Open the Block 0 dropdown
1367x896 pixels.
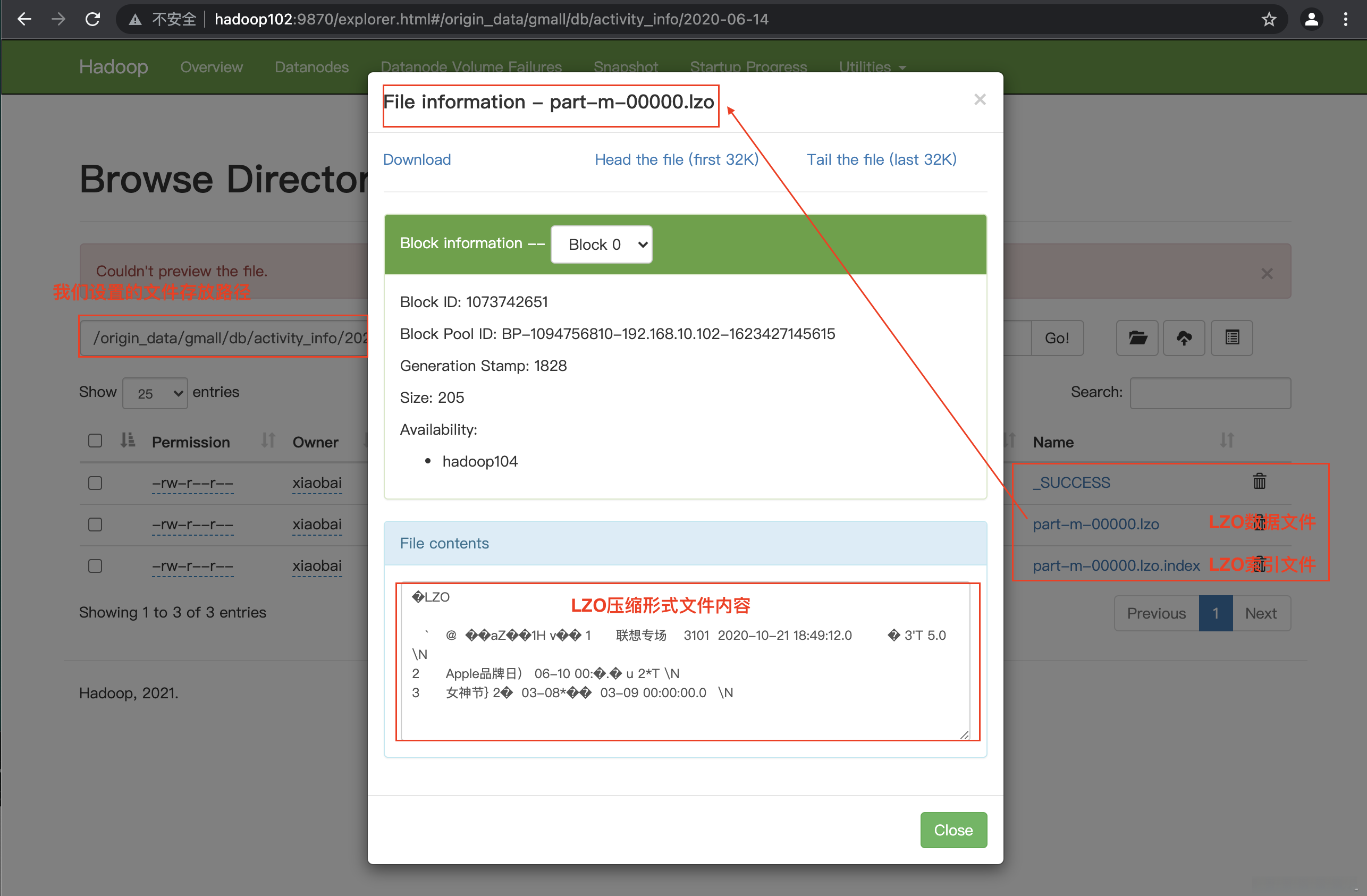(x=601, y=244)
